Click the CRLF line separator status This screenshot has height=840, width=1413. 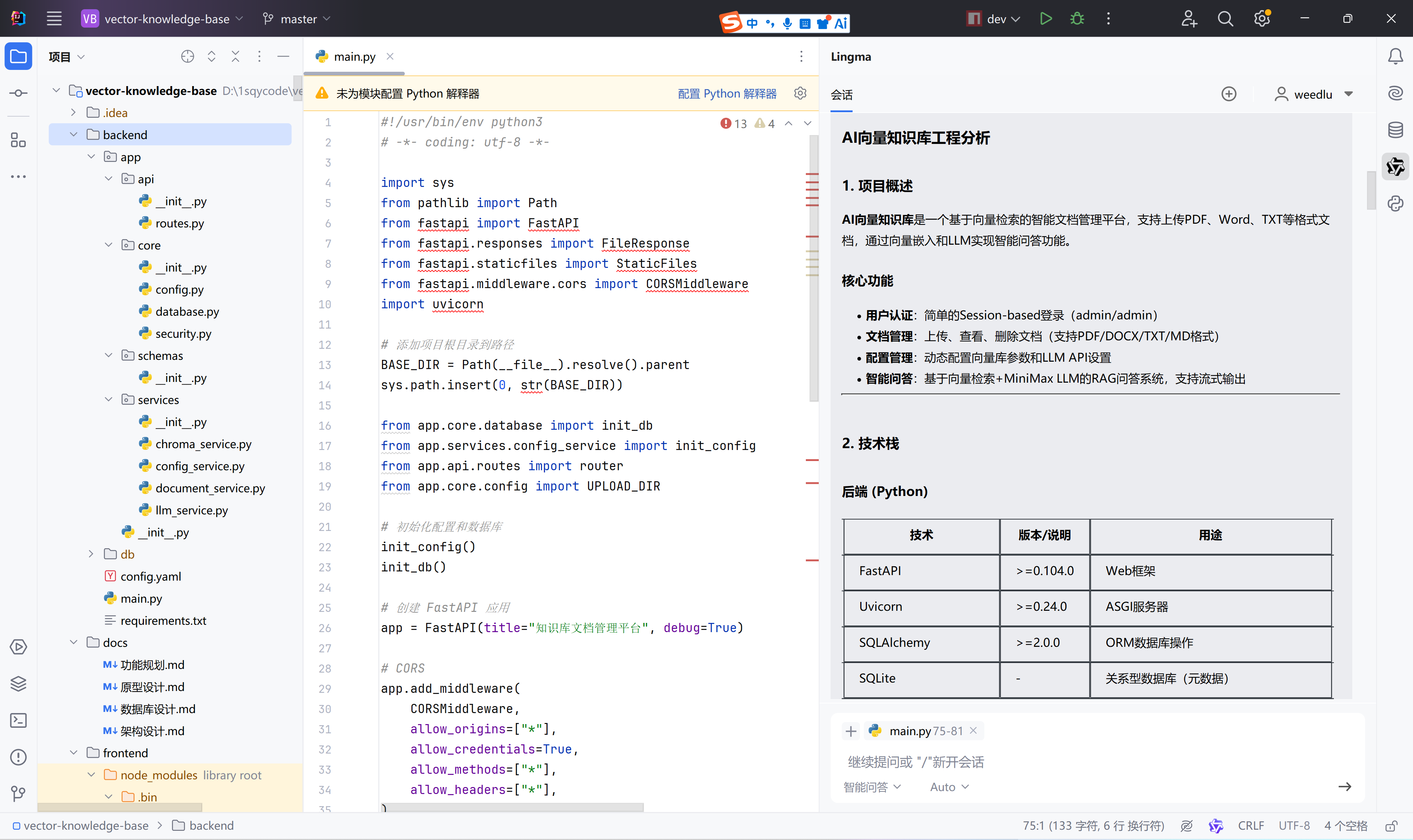tap(1250, 826)
